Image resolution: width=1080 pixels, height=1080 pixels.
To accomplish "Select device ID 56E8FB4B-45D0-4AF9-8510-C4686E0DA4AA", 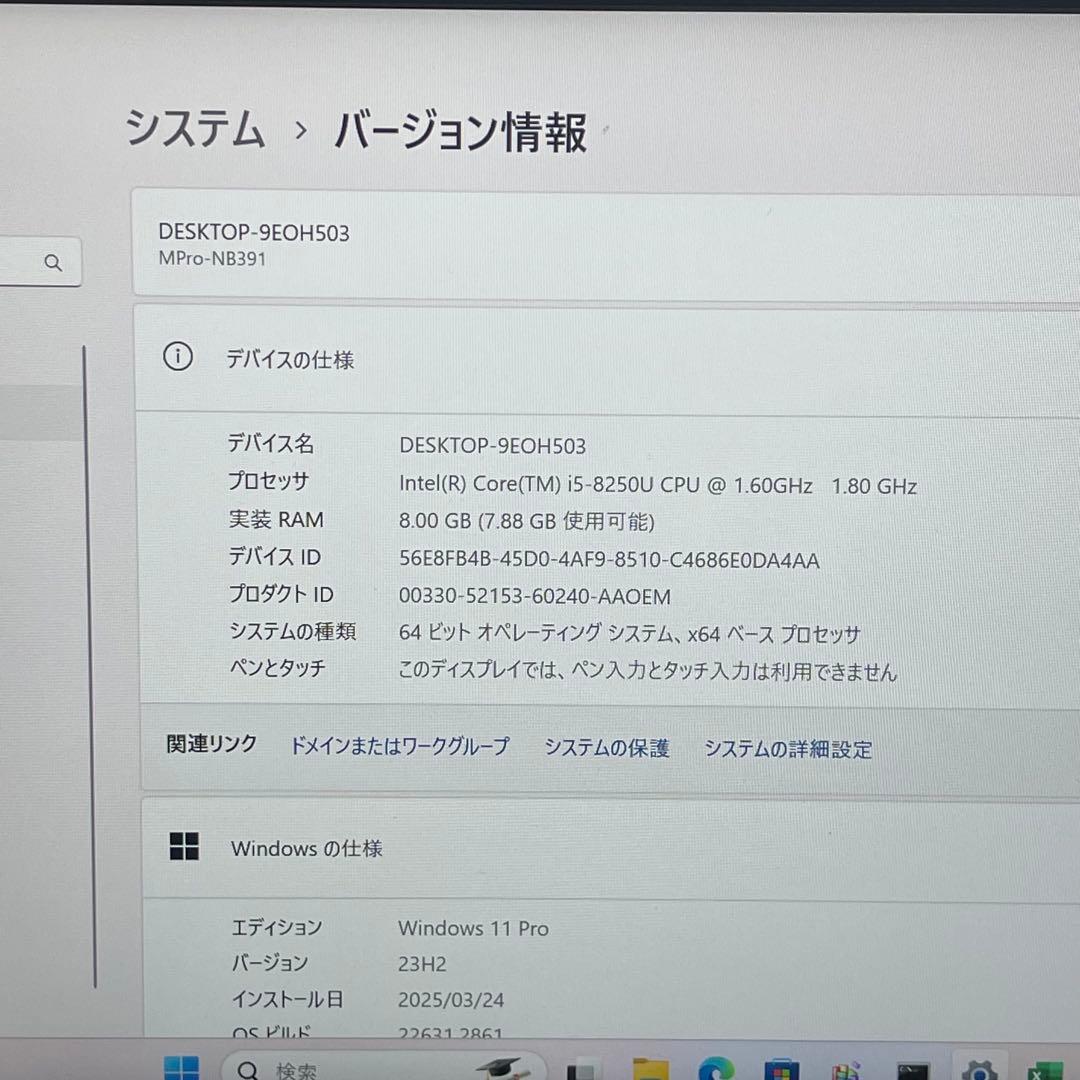I will 609,559.
